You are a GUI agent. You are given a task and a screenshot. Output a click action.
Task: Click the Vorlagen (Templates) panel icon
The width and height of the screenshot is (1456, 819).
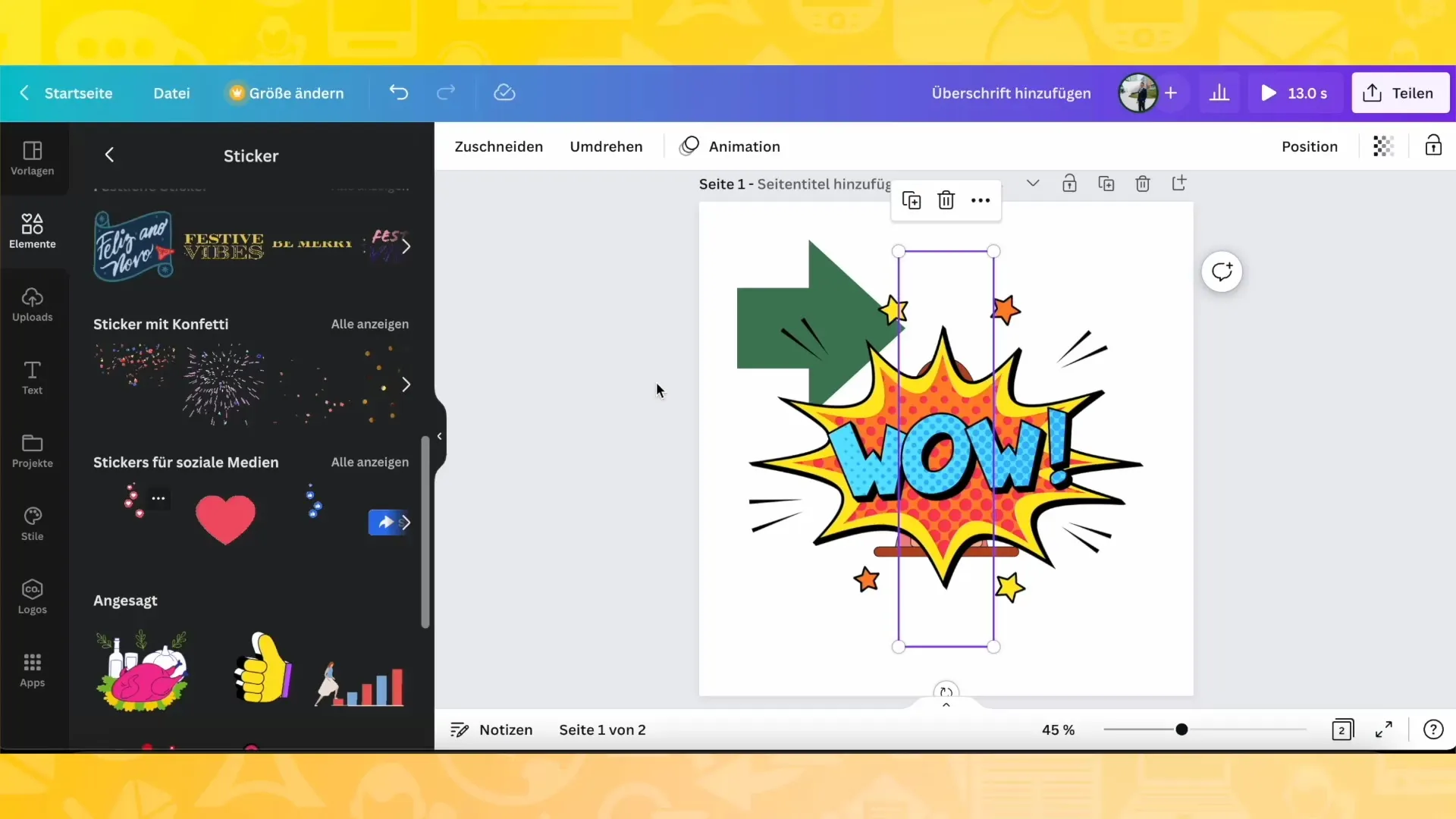[x=32, y=157]
